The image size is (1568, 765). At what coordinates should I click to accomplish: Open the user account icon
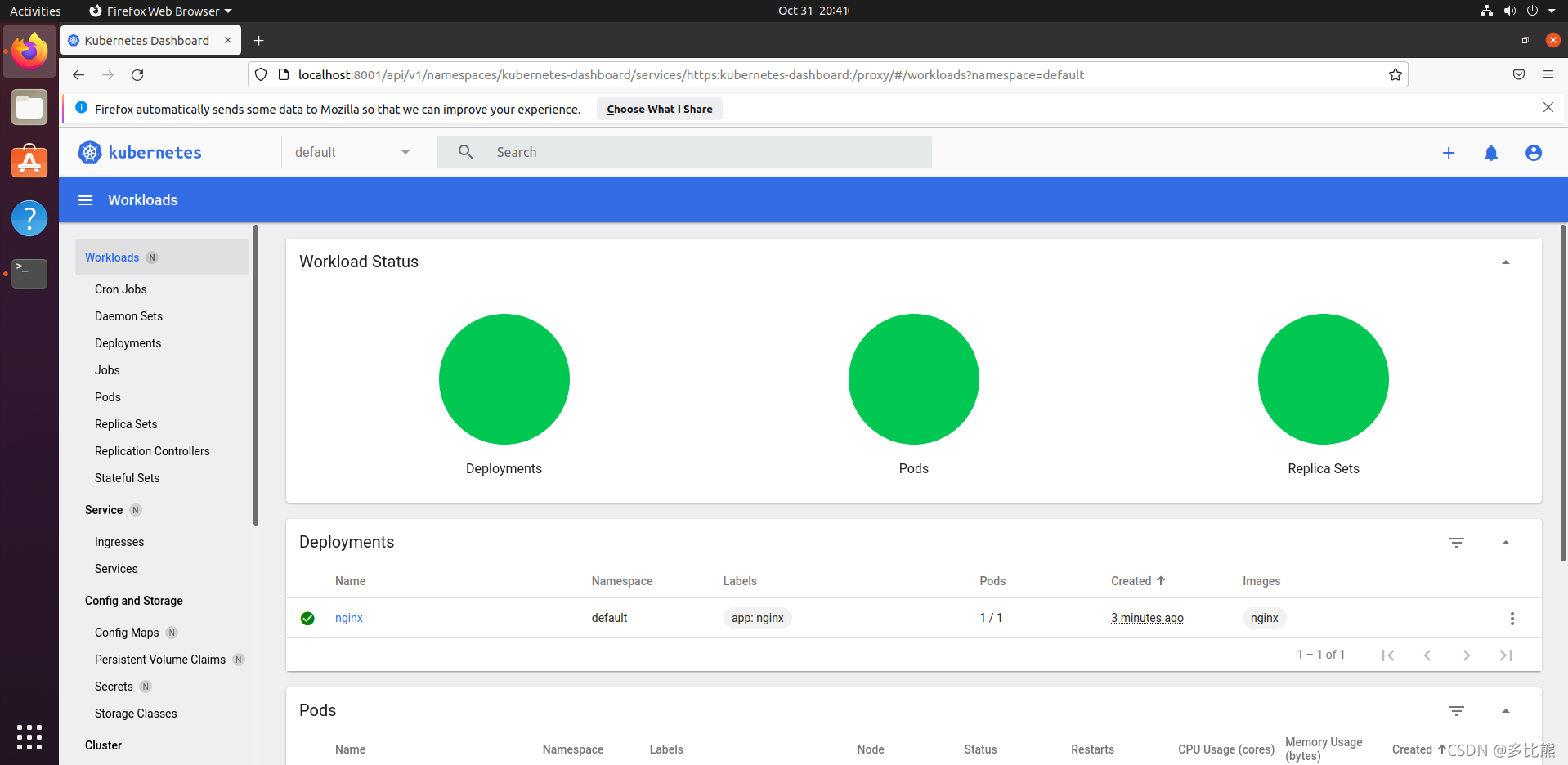(x=1534, y=153)
